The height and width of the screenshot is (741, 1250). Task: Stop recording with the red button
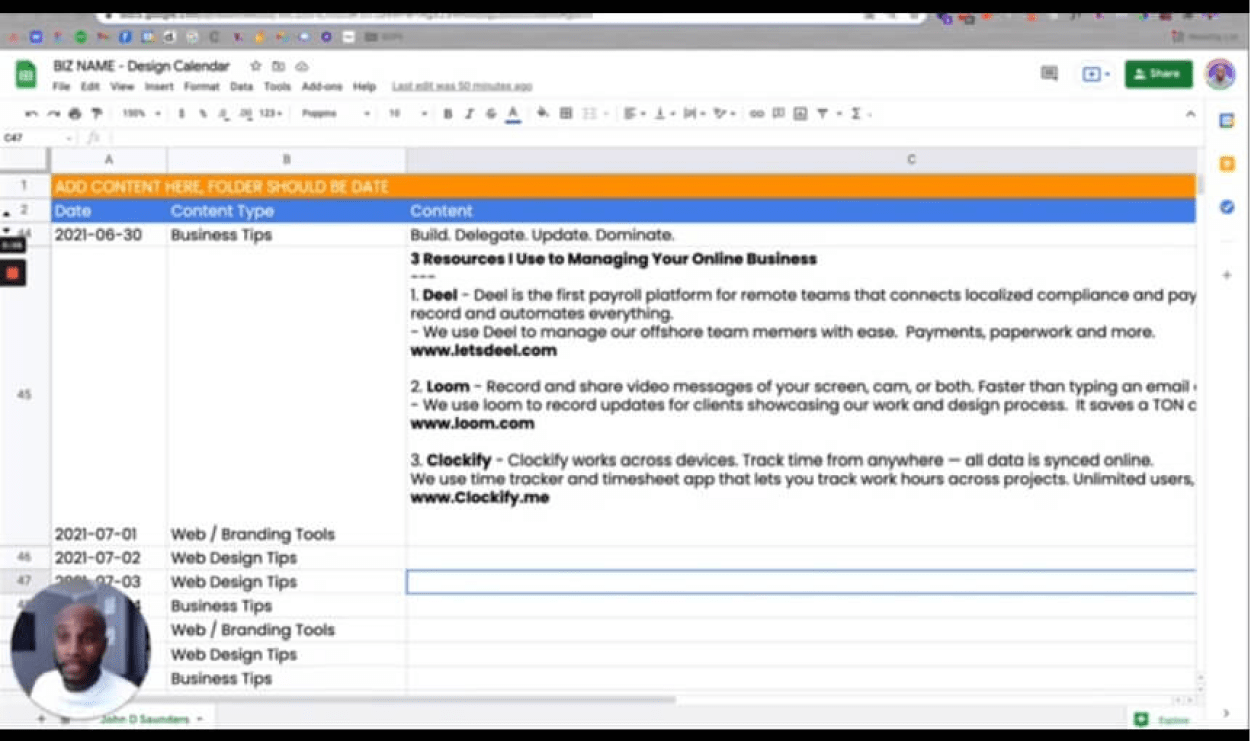tap(13, 272)
